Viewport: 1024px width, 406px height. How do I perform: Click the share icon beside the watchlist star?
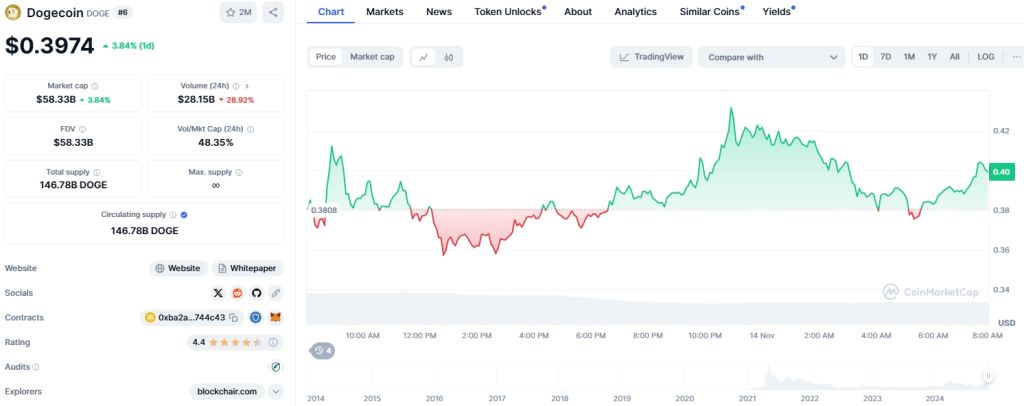pyautogui.click(x=274, y=13)
